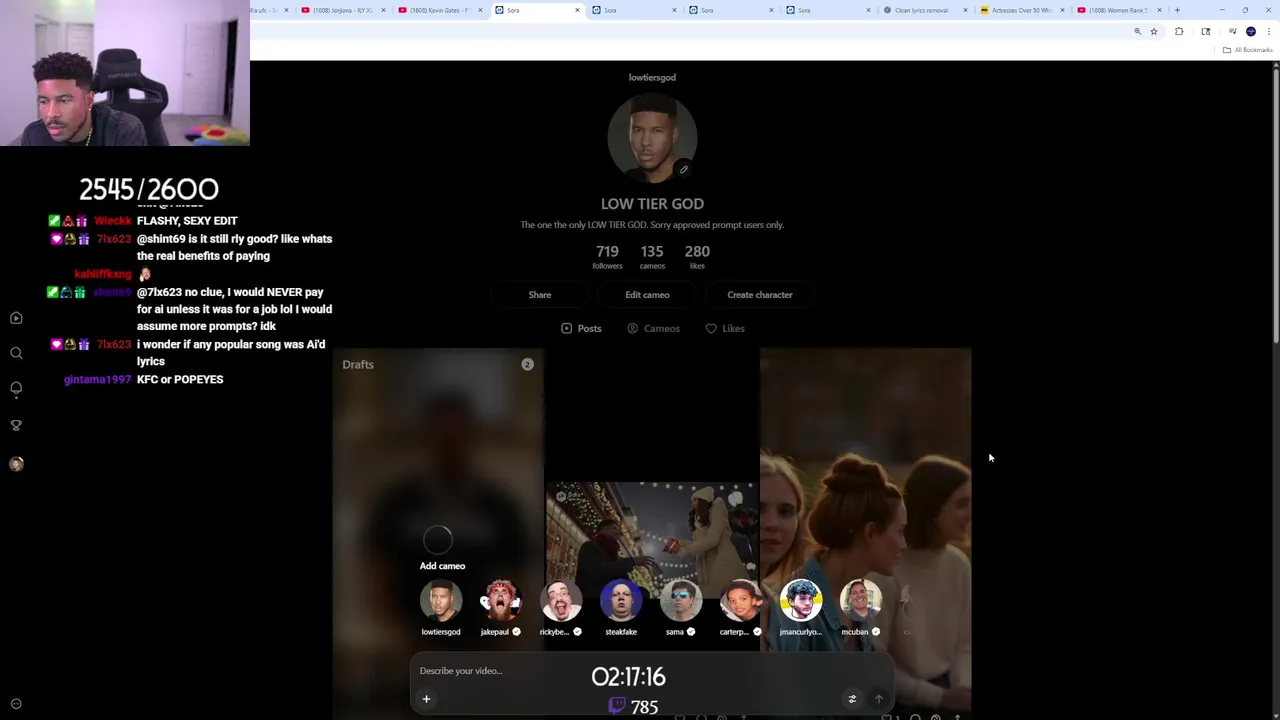The width and height of the screenshot is (1280, 720).
Task: Open browser extensions puzzle icon
Action: 1179,32
